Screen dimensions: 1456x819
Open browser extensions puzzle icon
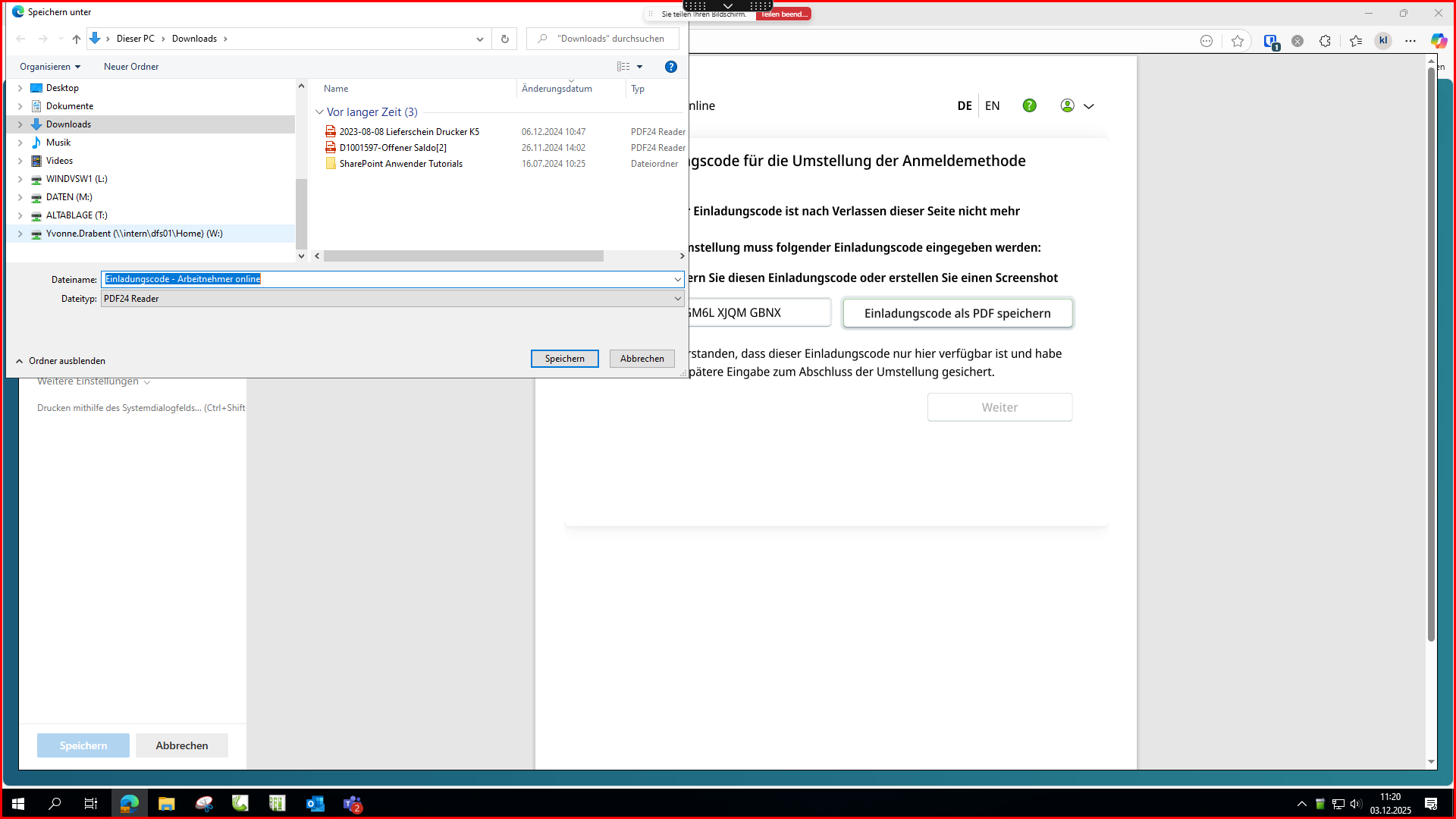[x=1325, y=41]
